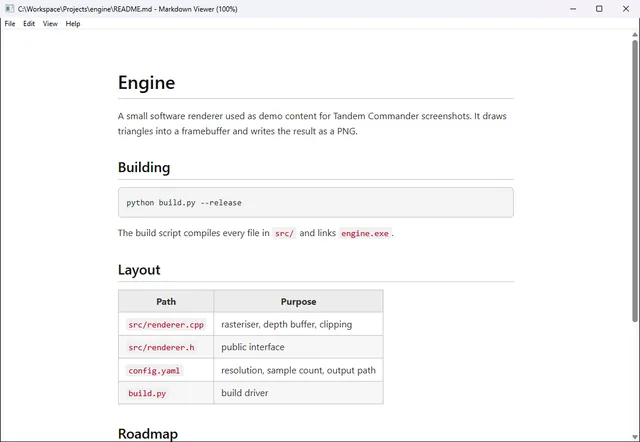Screen dimensions: 640x442
Task: Click the "src/renderer.cpp" table cell
Action: pyautogui.click(x=166, y=324)
